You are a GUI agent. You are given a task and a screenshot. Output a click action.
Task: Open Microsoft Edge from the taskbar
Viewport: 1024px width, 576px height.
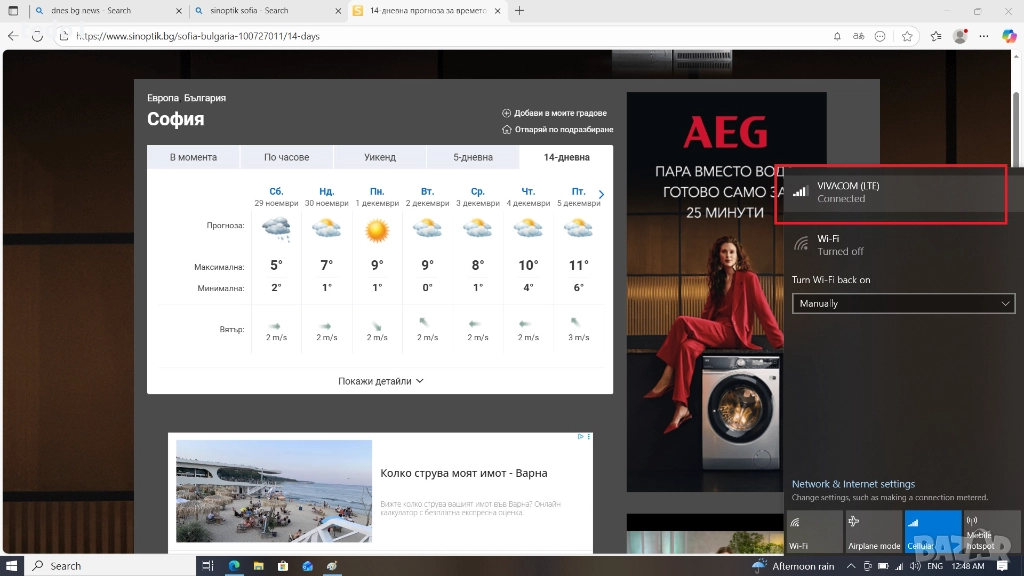click(234, 566)
